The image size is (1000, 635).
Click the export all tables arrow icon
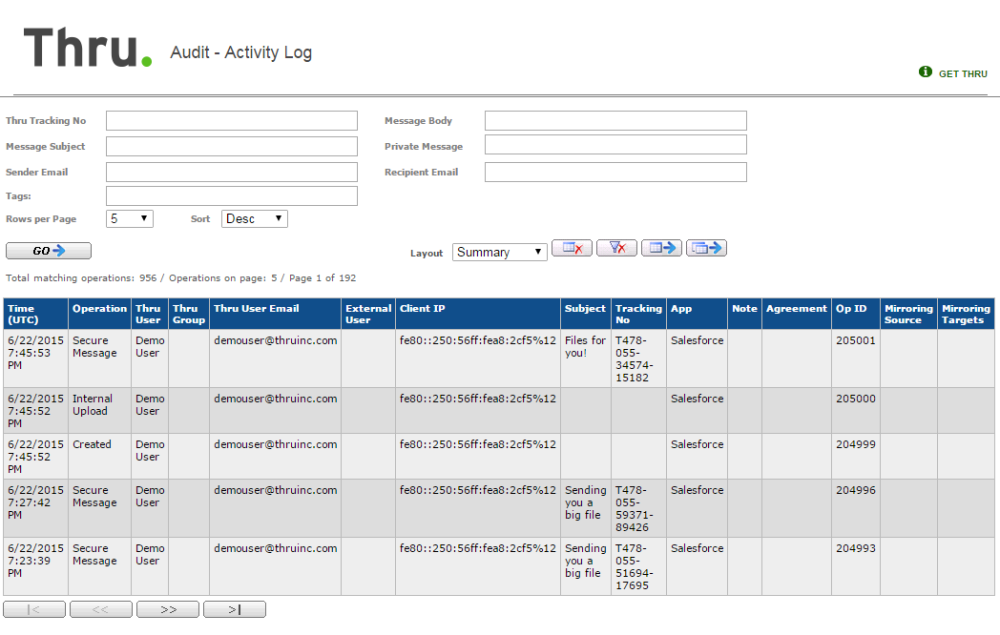706,248
